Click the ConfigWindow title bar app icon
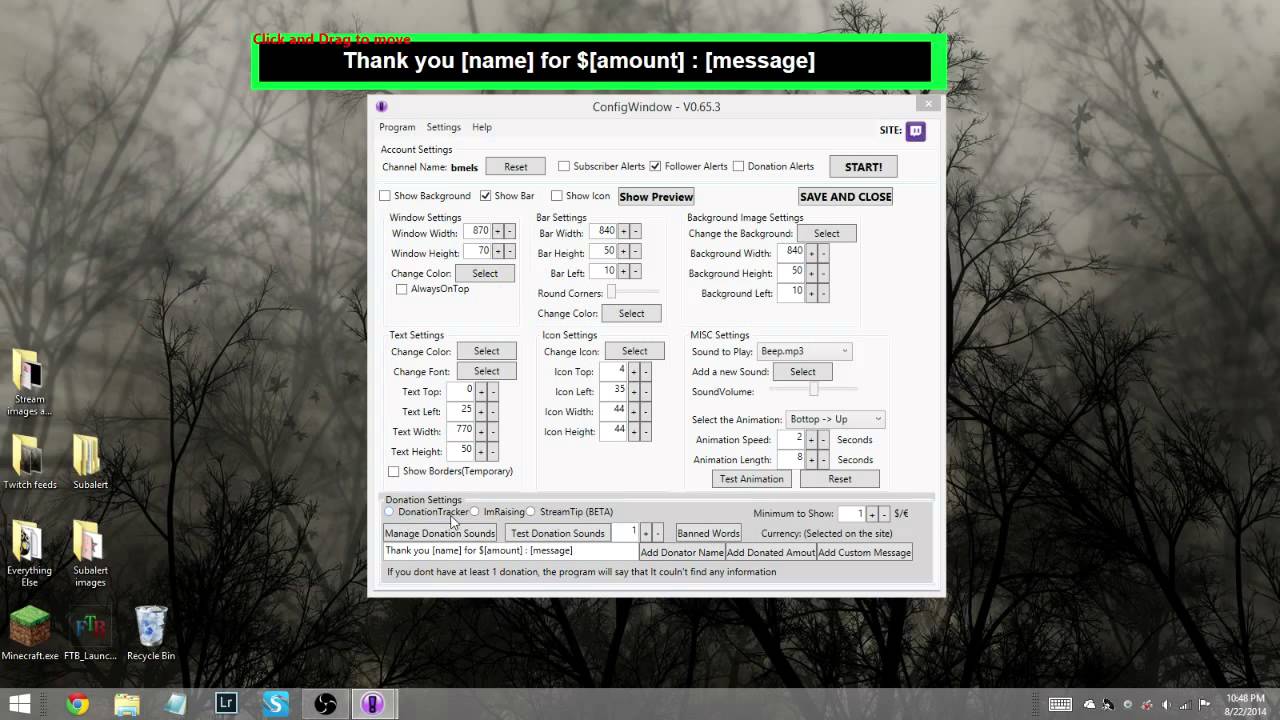This screenshot has height=720, width=1280. [x=381, y=107]
